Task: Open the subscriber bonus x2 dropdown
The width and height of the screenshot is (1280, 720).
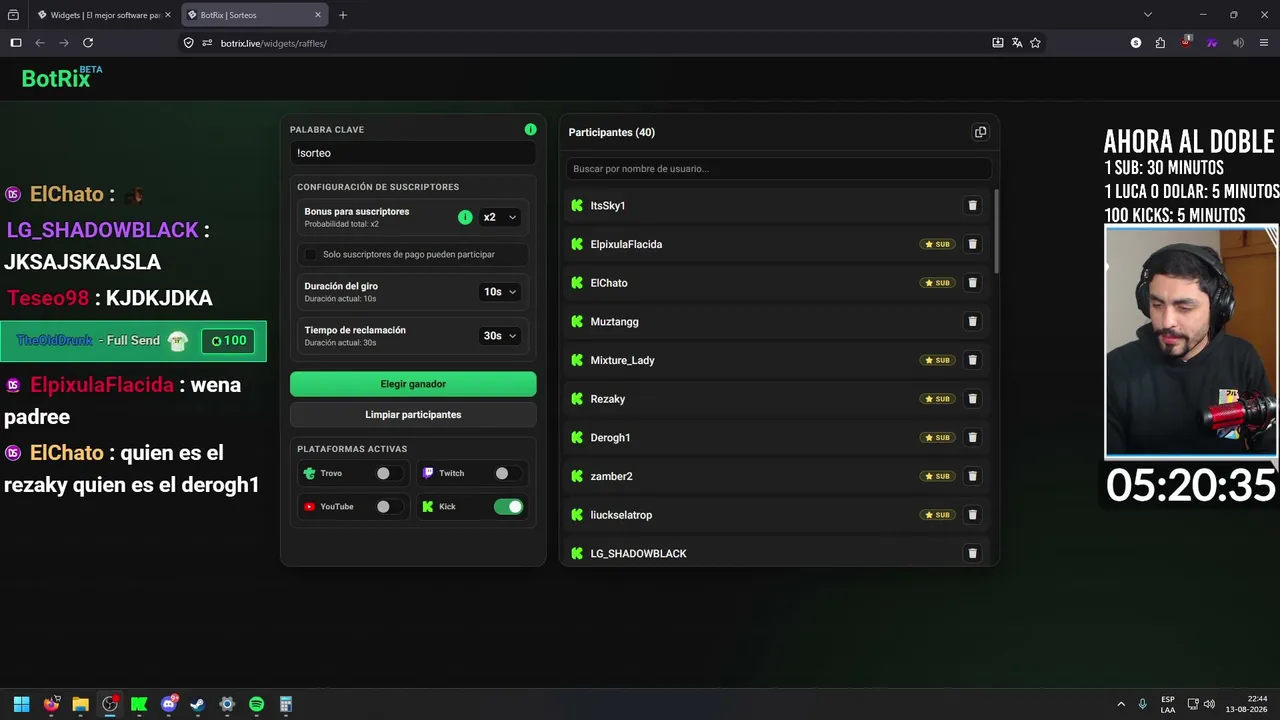Action: (x=500, y=217)
